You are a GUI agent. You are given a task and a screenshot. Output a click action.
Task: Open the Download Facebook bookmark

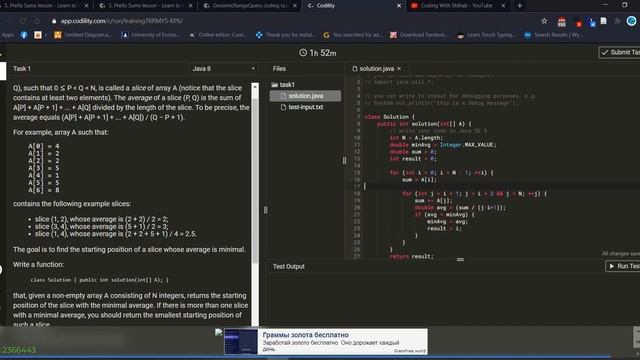(419, 35)
